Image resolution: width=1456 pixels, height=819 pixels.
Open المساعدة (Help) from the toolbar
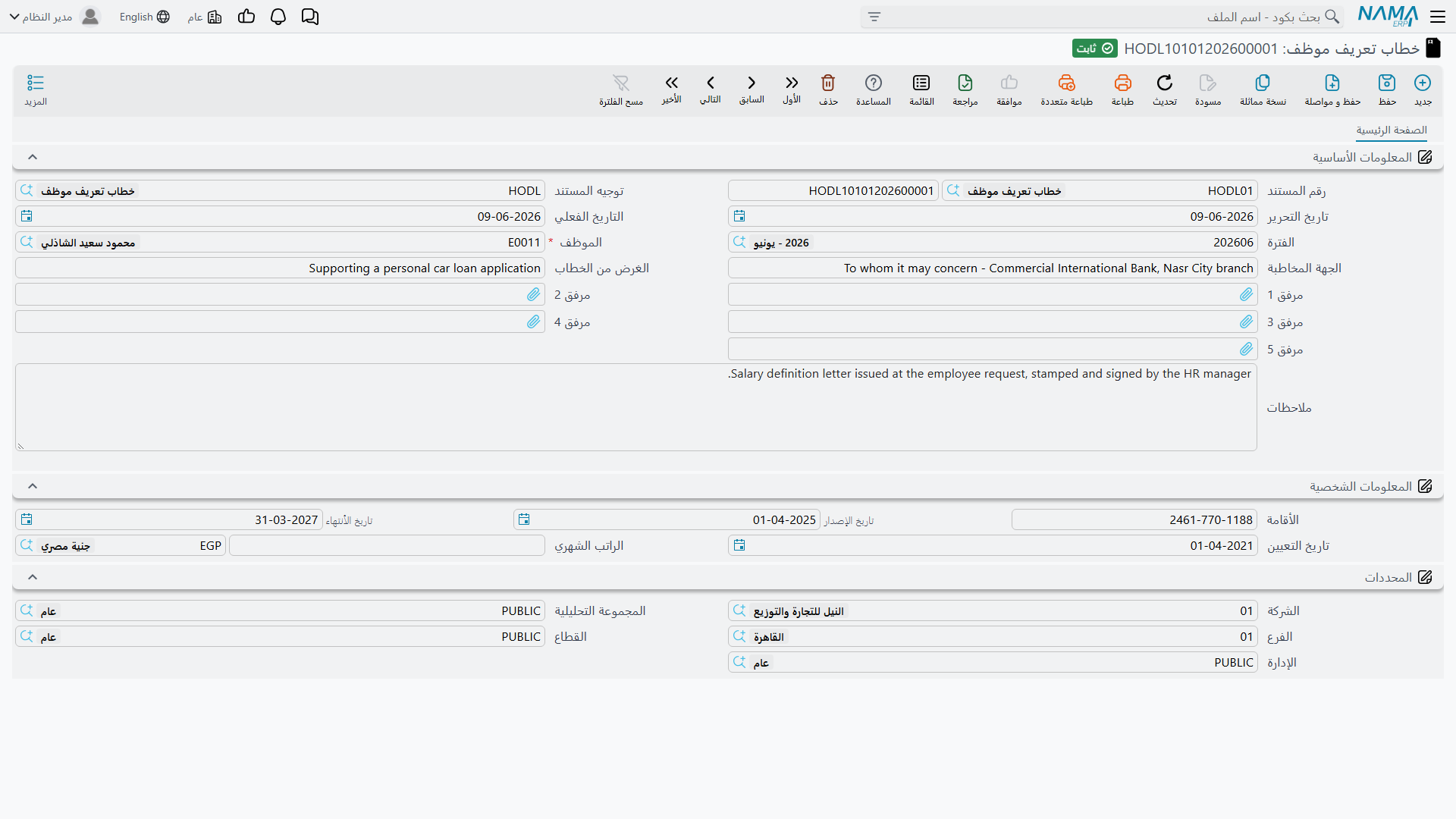click(x=874, y=83)
